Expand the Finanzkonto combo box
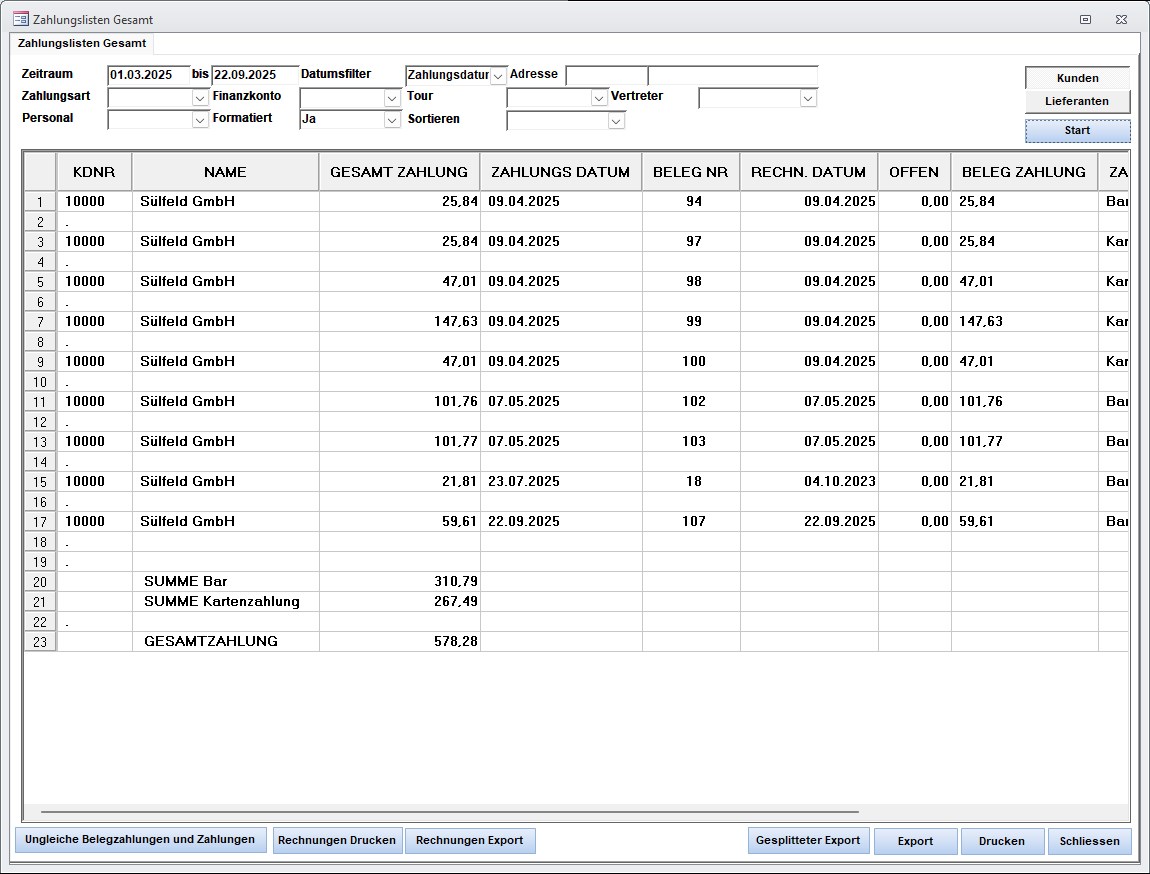 (x=392, y=98)
